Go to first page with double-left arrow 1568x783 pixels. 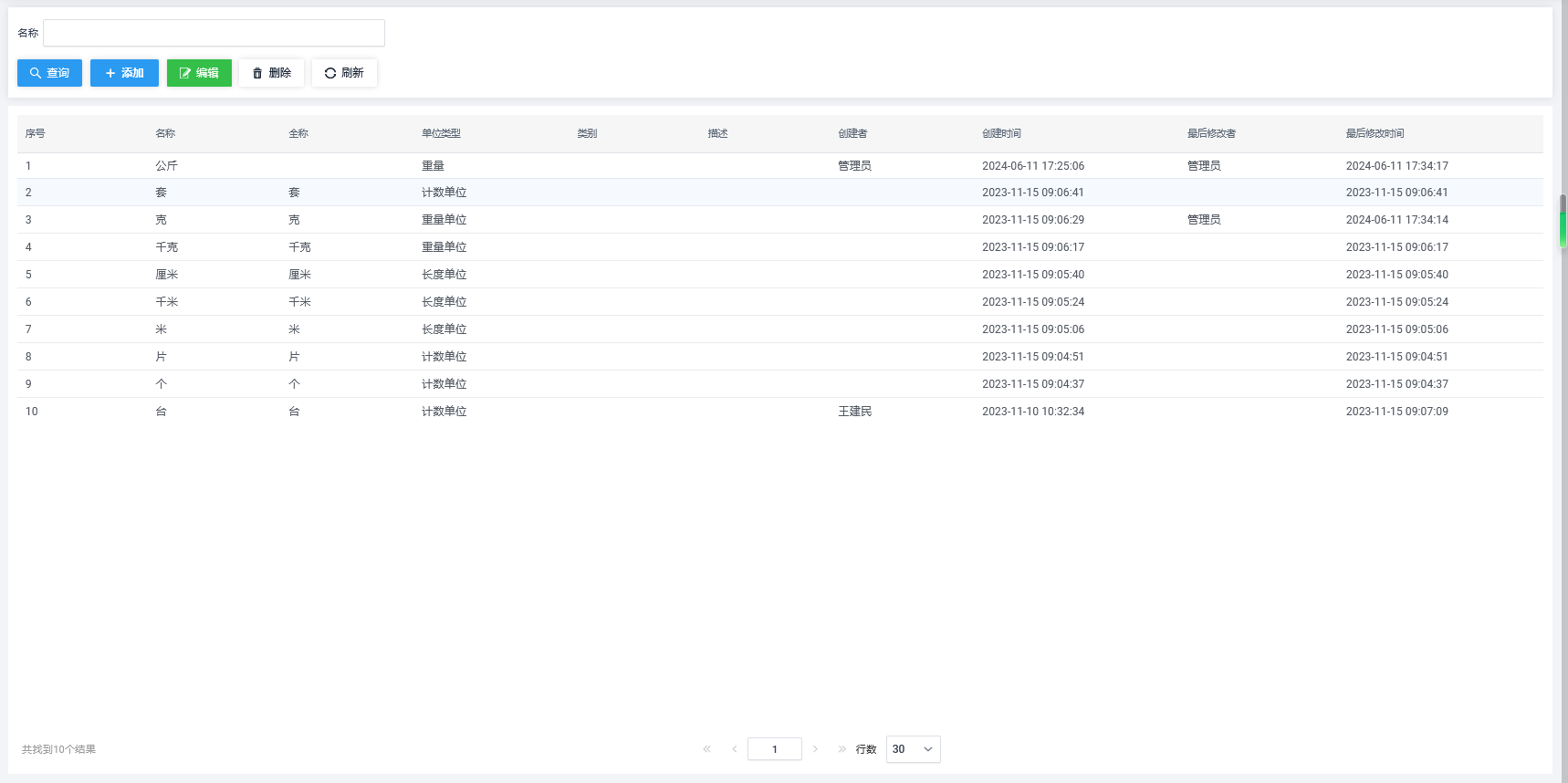coord(706,749)
